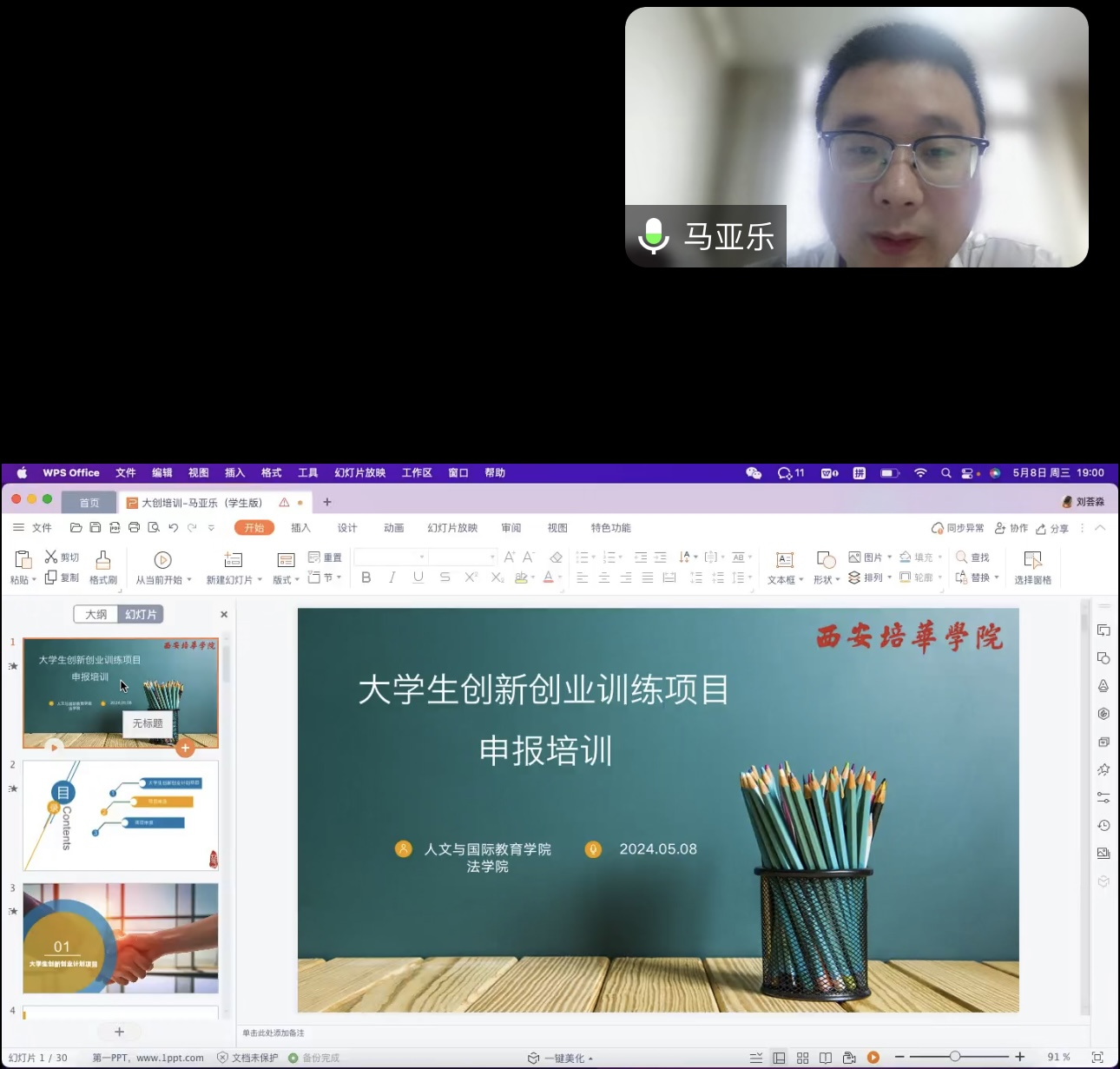Switch the side panel to 大纲 outline view

point(96,614)
